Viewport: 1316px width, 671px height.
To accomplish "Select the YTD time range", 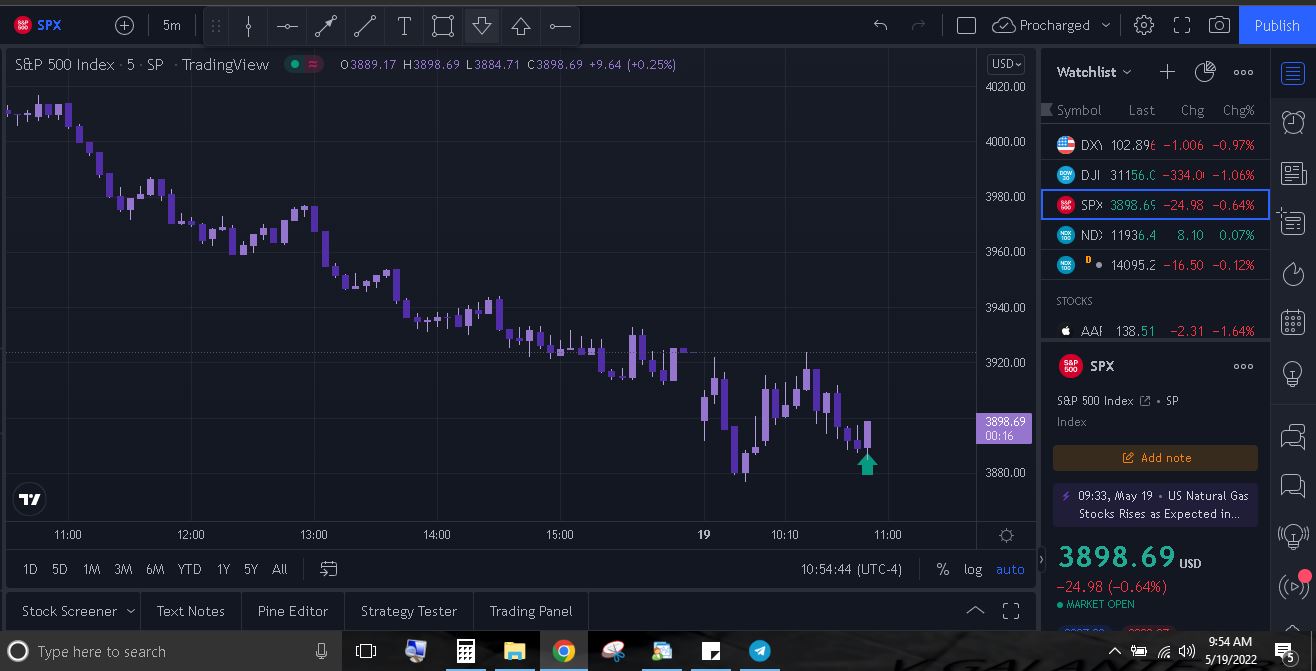I will point(189,569).
